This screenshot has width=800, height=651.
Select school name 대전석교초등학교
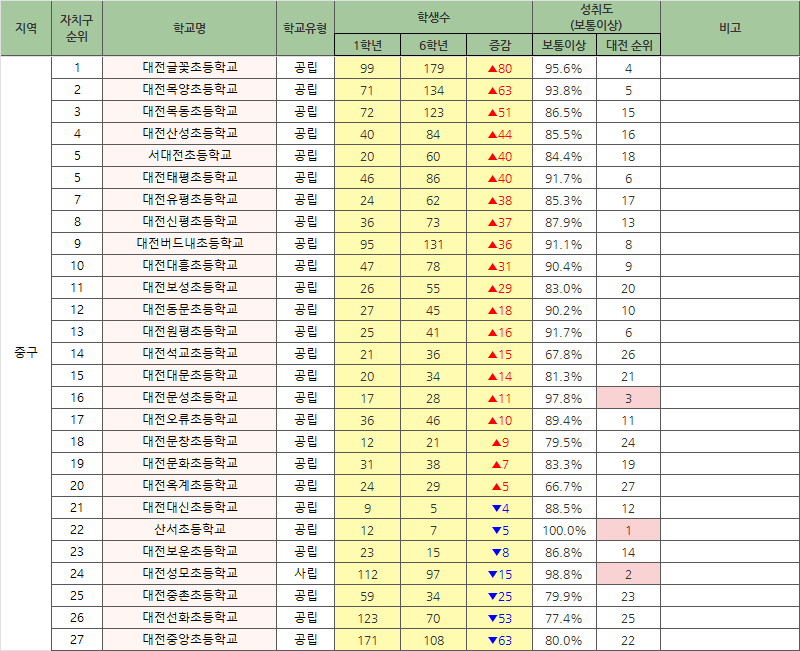[x=189, y=354]
